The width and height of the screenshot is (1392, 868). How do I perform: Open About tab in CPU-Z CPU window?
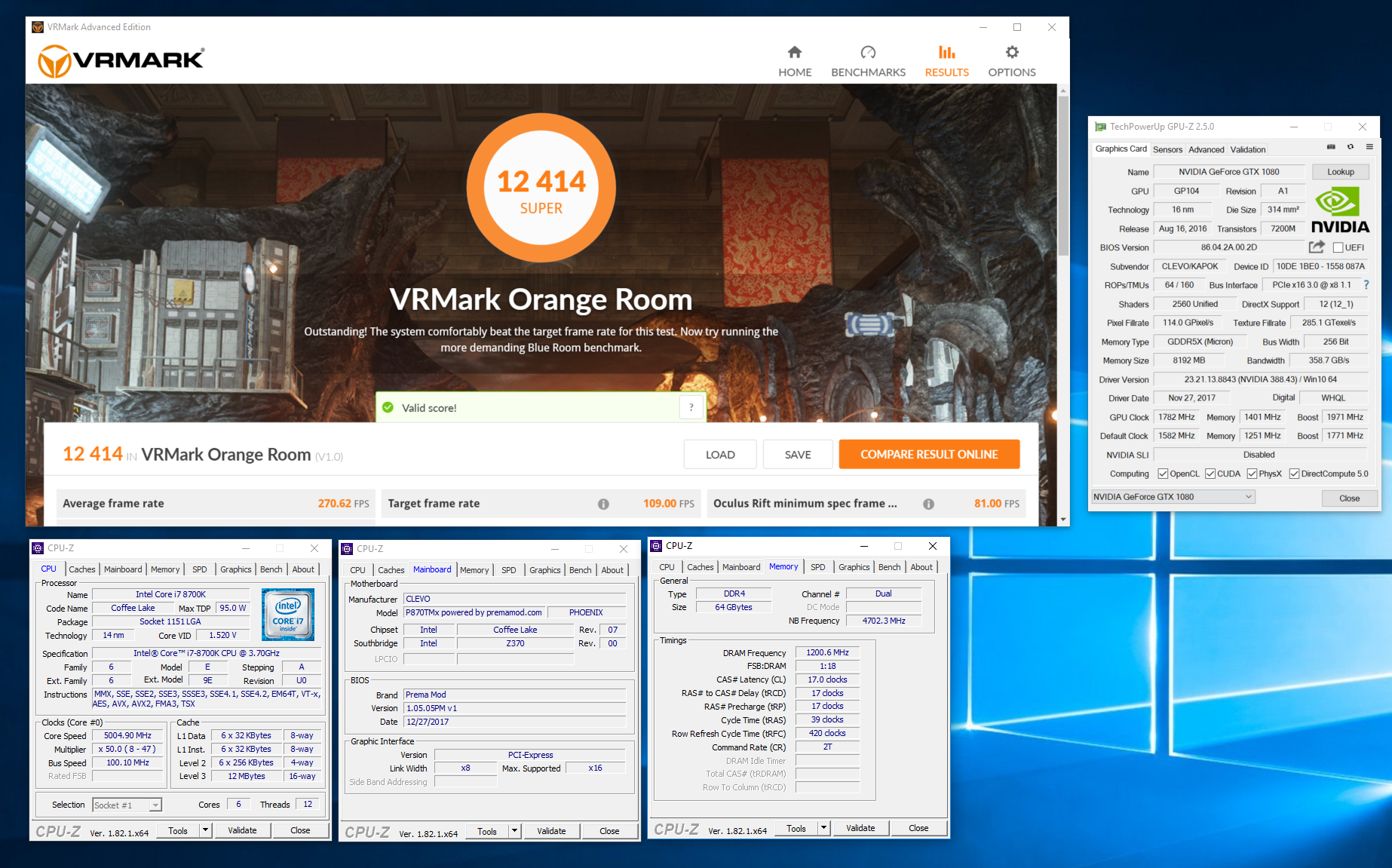click(303, 569)
